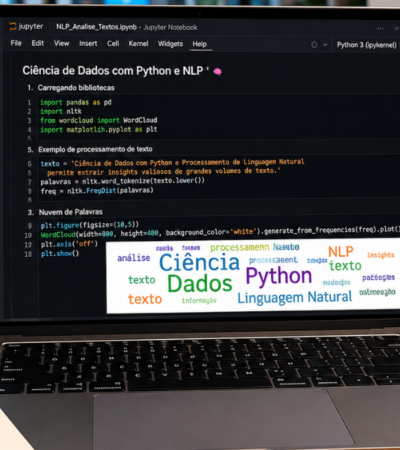
Task: Click the 'texto =' string assignment line
Action: 172,163
